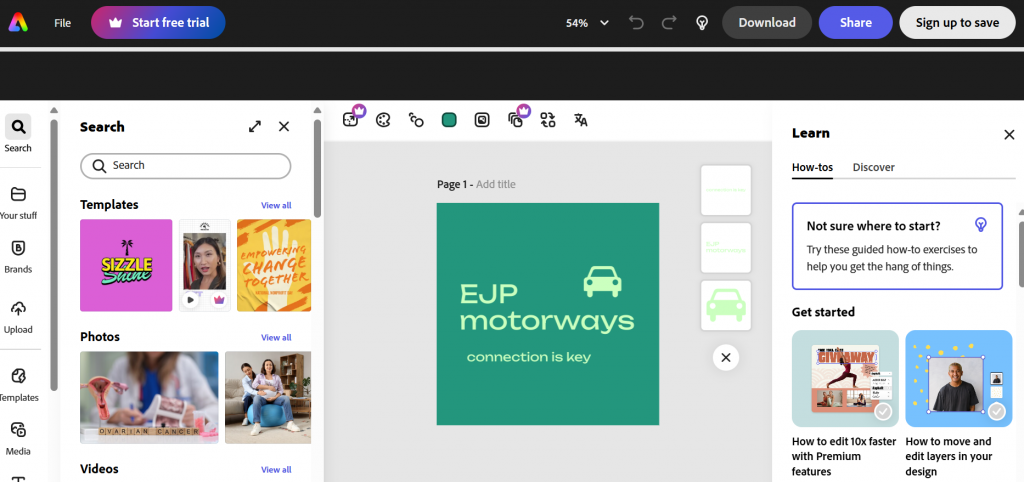Open the Brands panel in sidebar
The image size is (1024, 482).
18,249
